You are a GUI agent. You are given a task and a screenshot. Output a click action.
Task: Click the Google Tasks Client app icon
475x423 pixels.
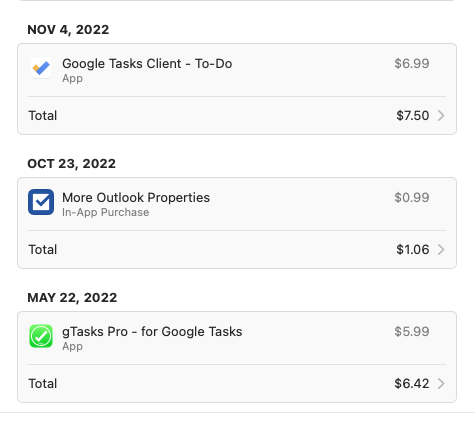click(41, 68)
